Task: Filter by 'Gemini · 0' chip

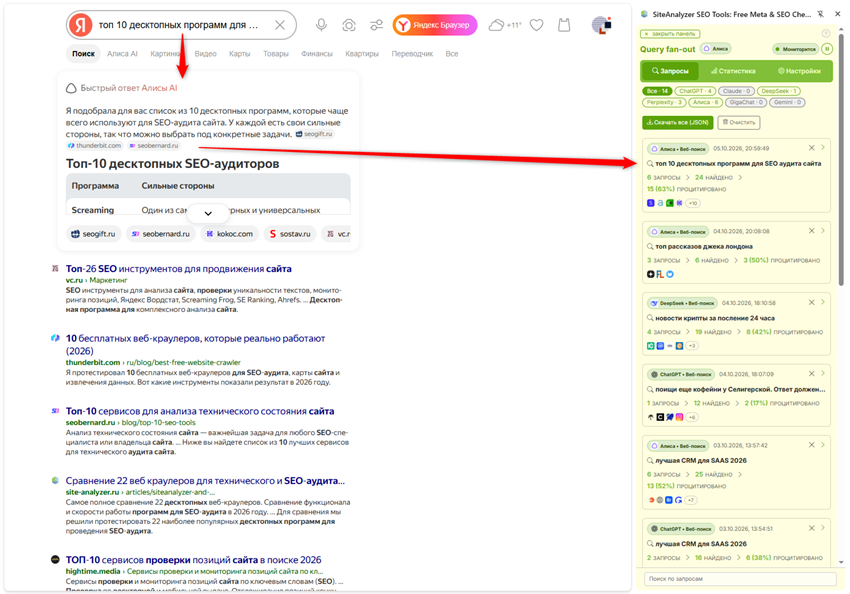Action: click(x=787, y=102)
